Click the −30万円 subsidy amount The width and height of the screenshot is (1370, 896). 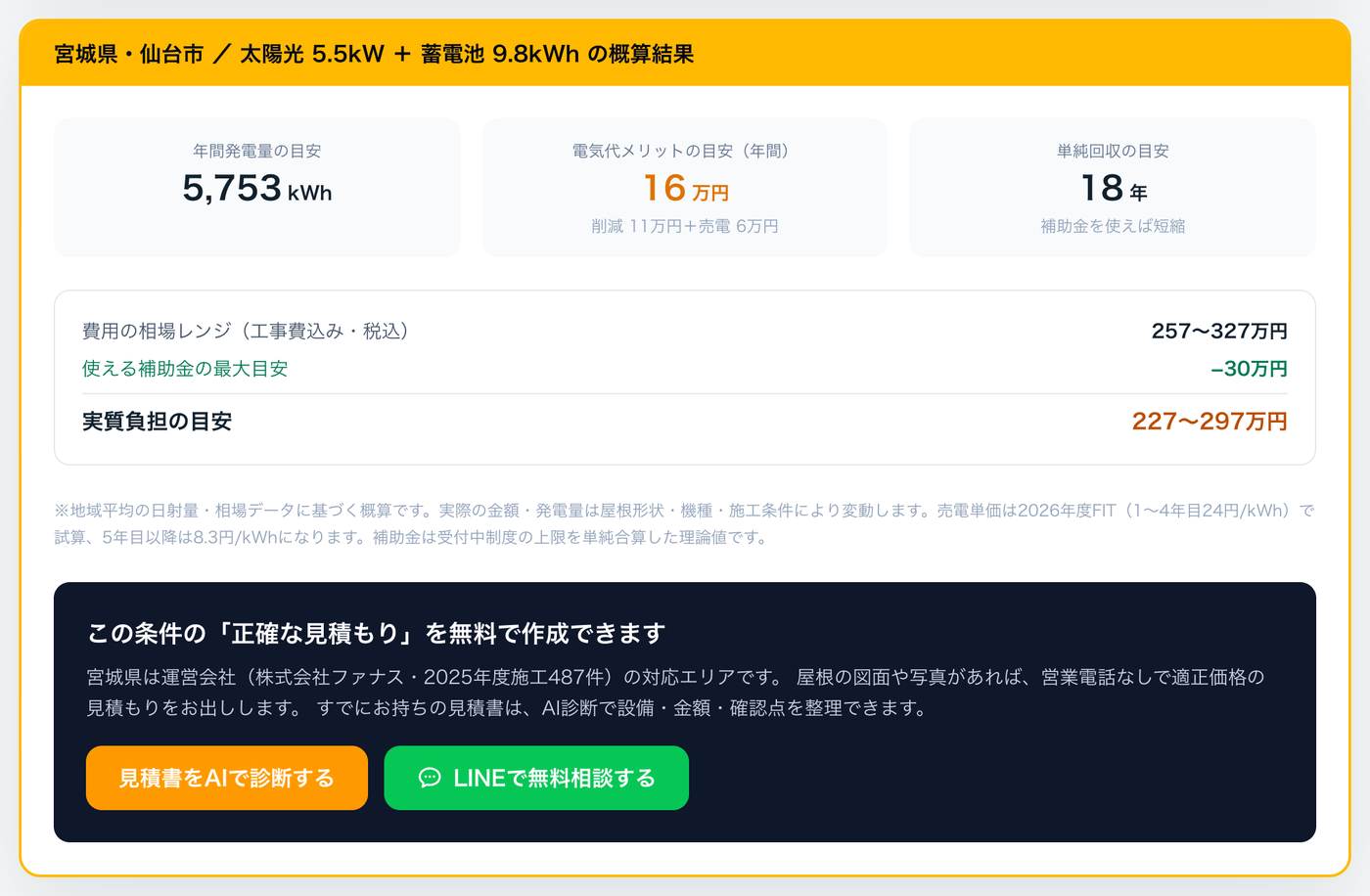[x=1249, y=369]
